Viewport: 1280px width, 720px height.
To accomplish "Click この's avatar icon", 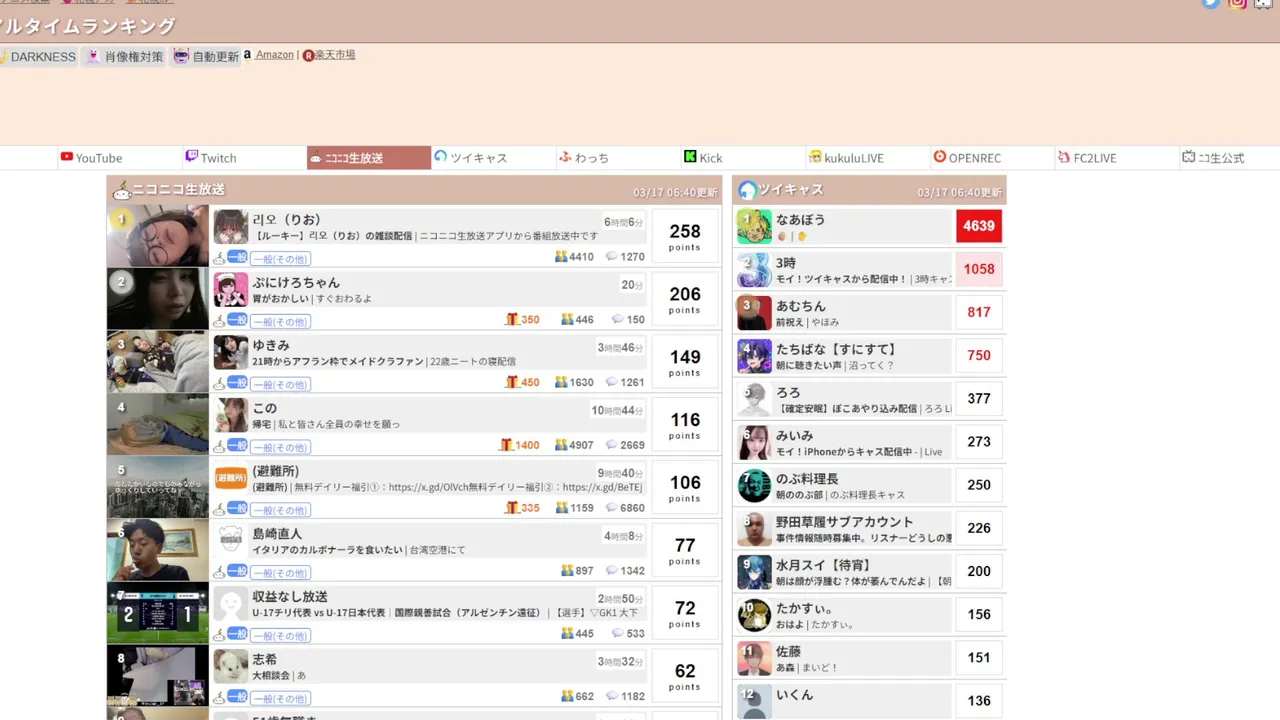I will (231, 416).
